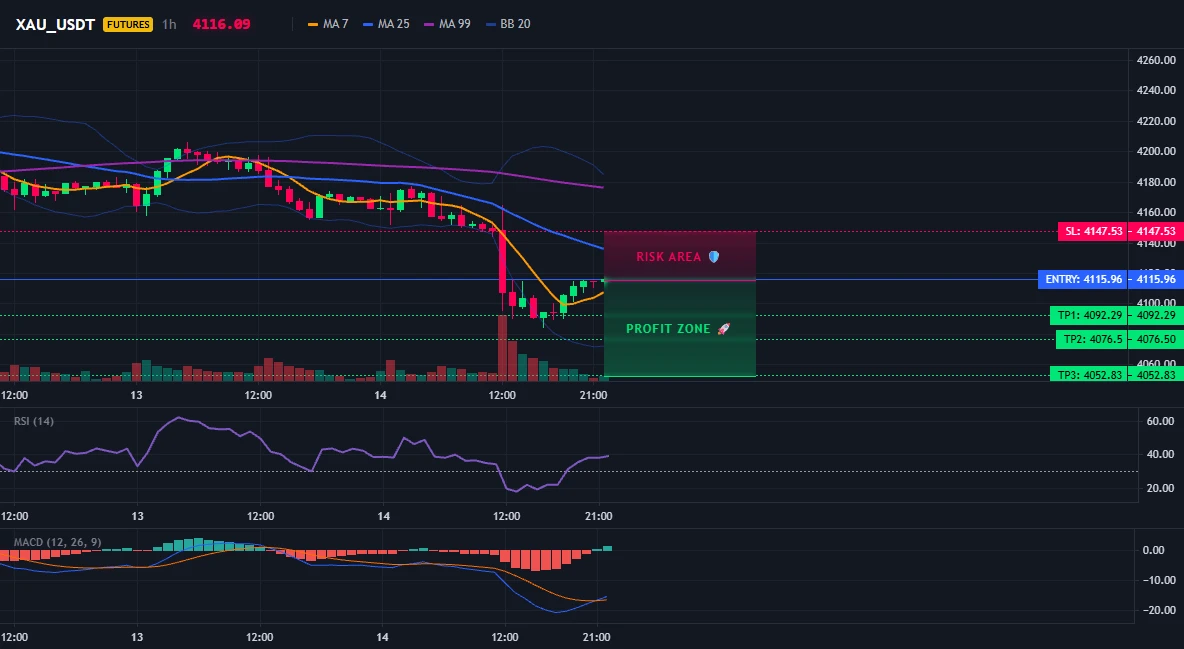
Task: Click the -10.00 MACD axis label
Action: (x=1158, y=580)
